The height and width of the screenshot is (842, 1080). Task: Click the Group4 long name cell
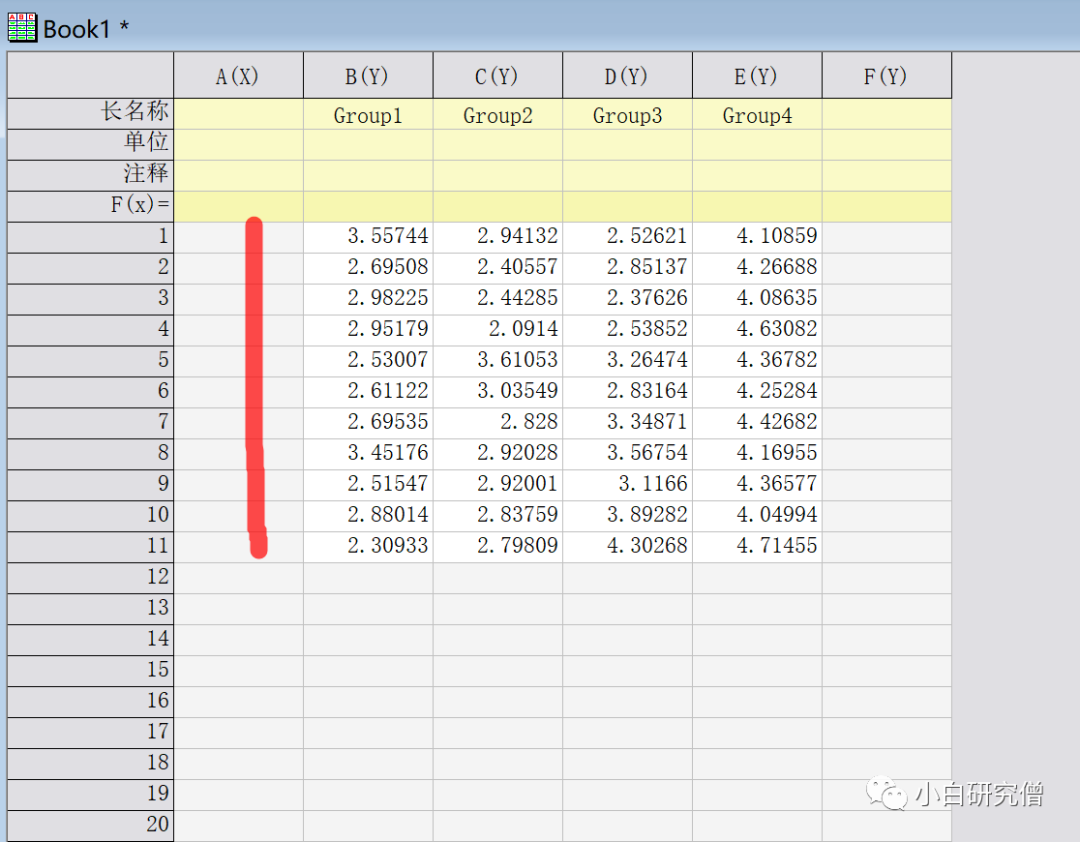(757, 115)
